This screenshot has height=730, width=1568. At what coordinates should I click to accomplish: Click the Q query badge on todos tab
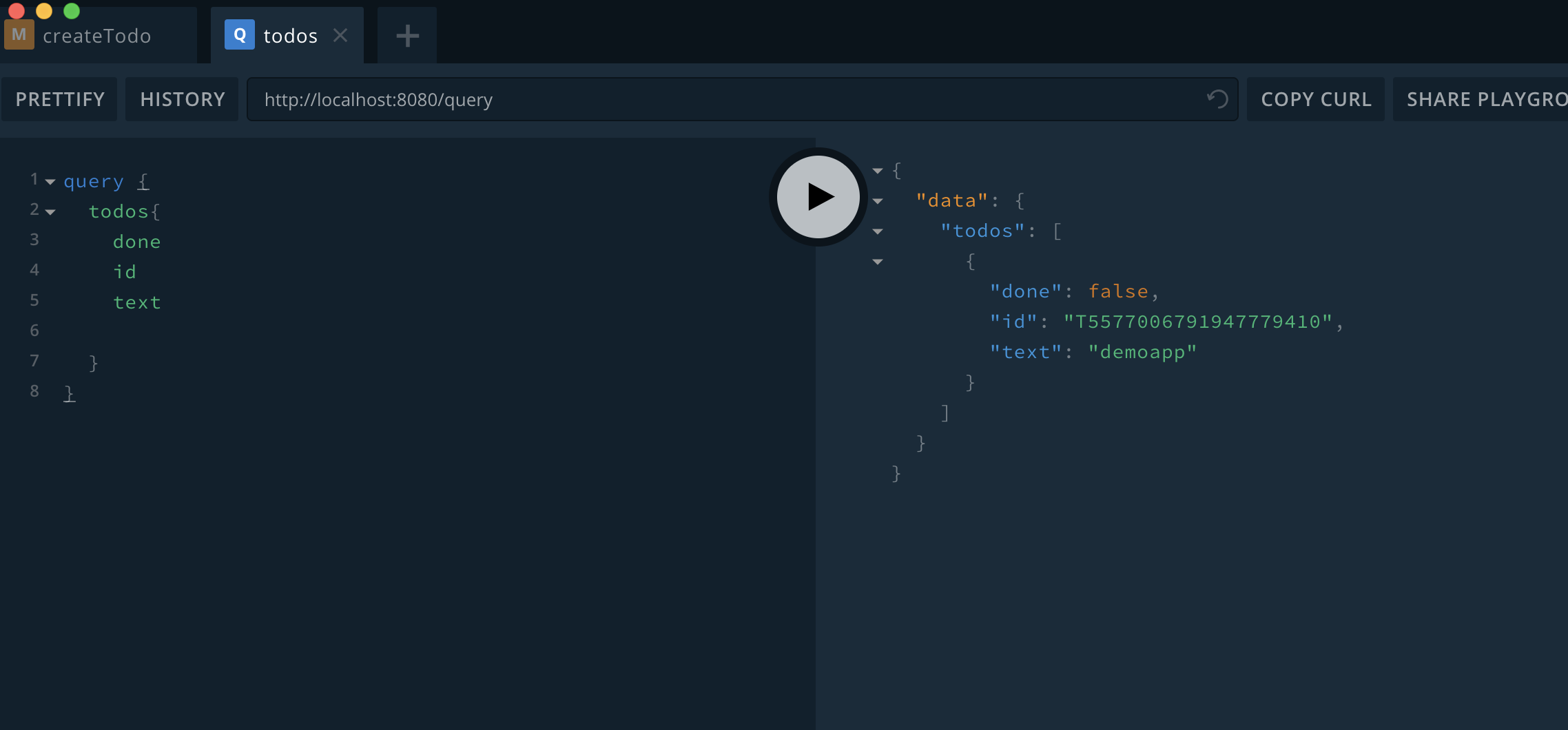click(240, 35)
